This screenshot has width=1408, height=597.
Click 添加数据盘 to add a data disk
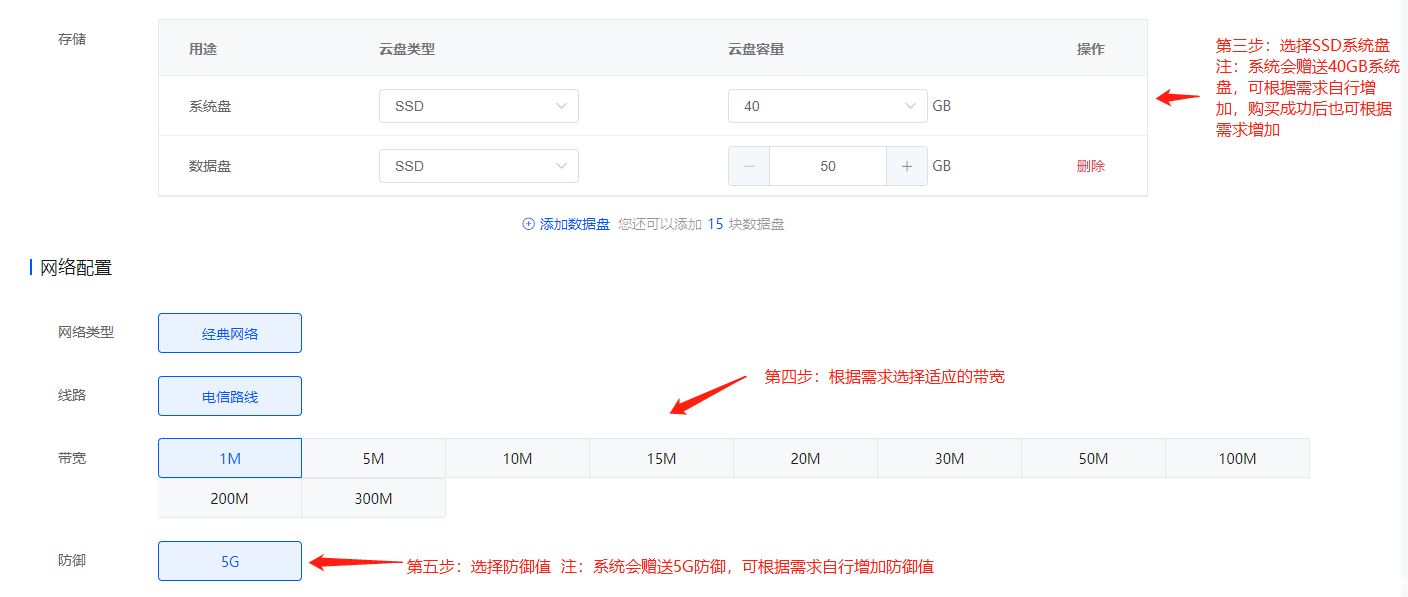point(567,224)
